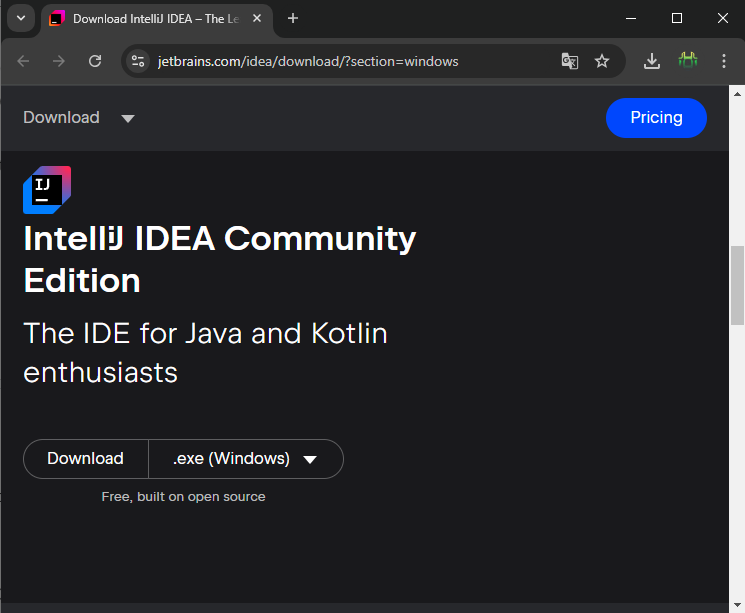Open the .exe (Windows) installer type dropdown
Viewport: 745px width, 613px height.
coord(246,459)
